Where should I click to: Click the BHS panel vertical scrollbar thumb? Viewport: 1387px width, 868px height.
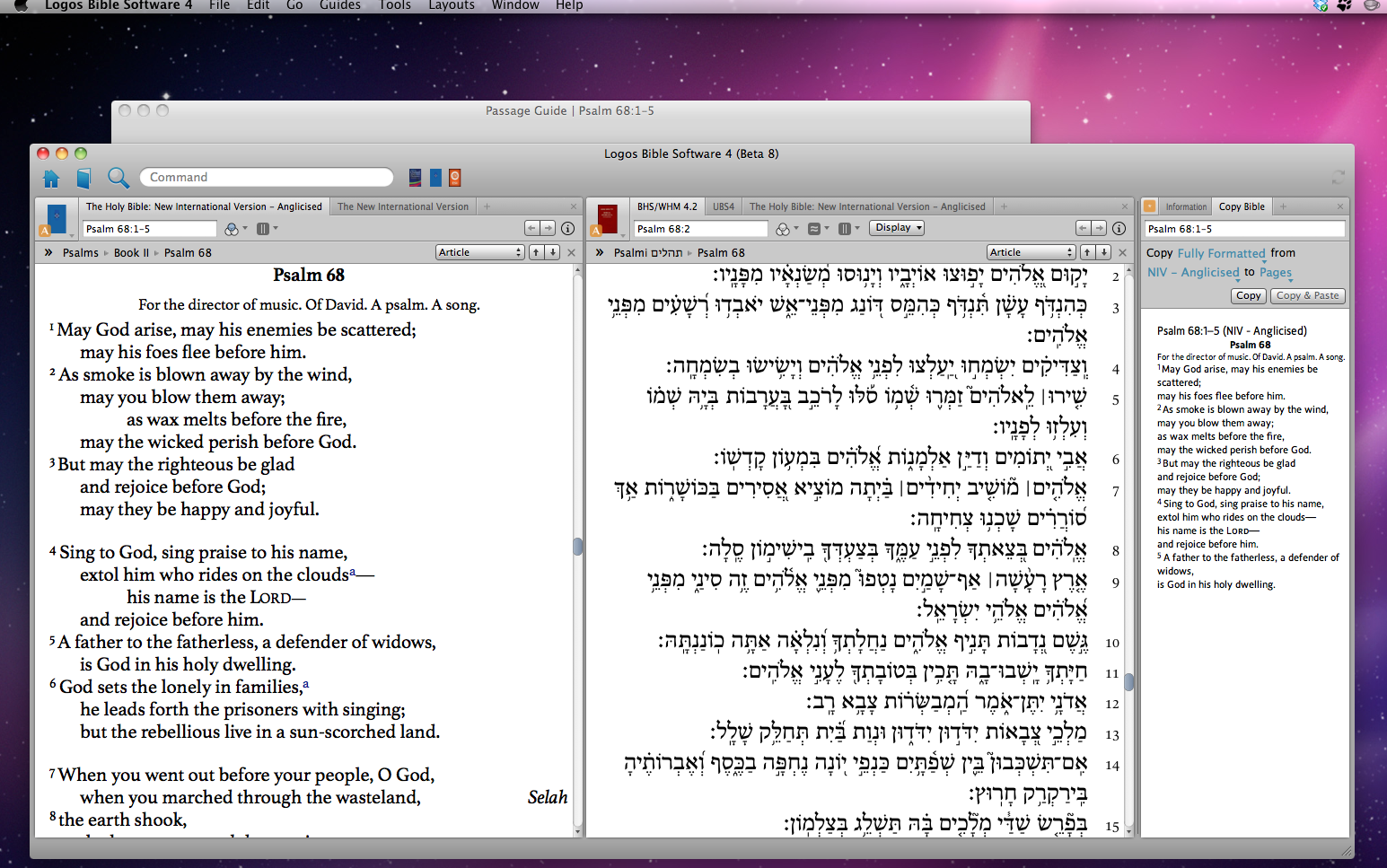coord(1129,682)
